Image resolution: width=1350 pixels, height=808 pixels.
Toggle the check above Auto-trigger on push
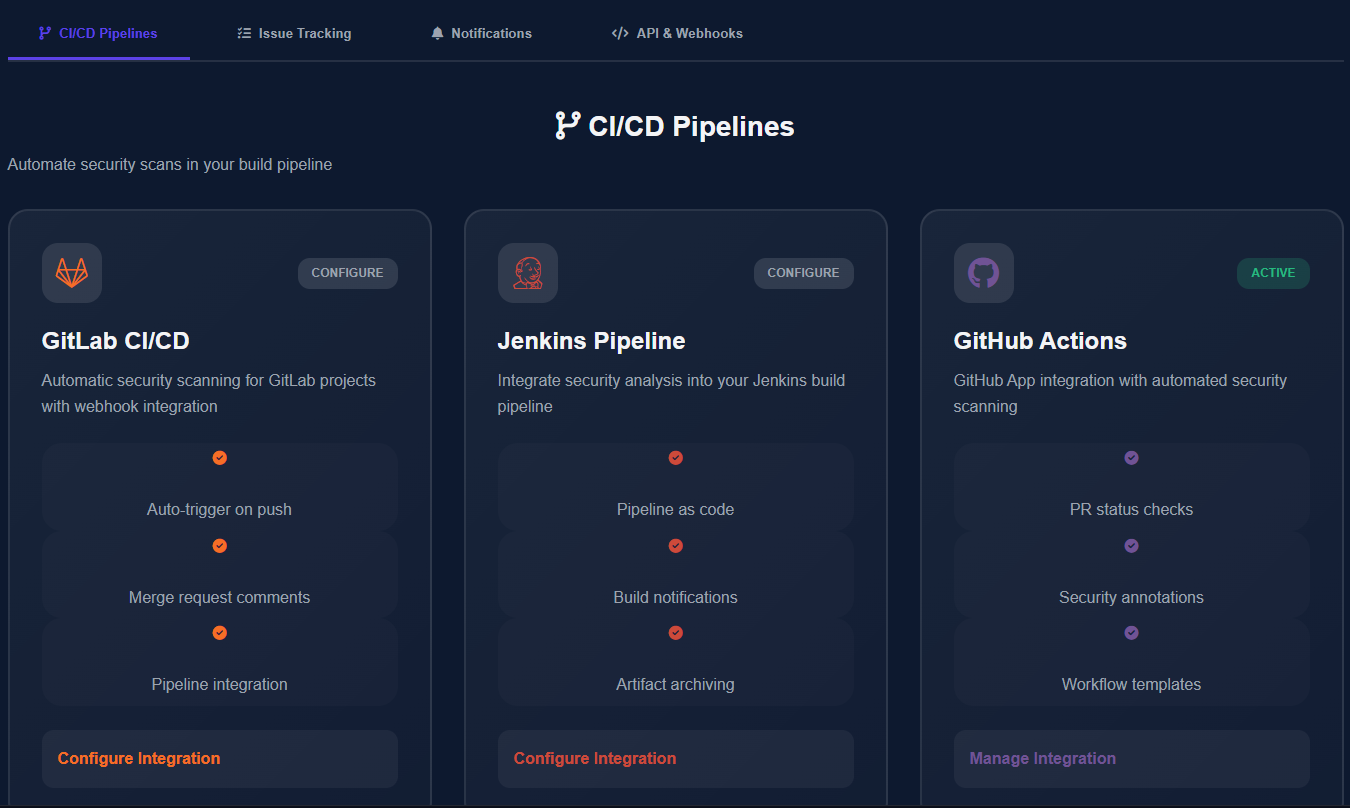(x=219, y=458)
